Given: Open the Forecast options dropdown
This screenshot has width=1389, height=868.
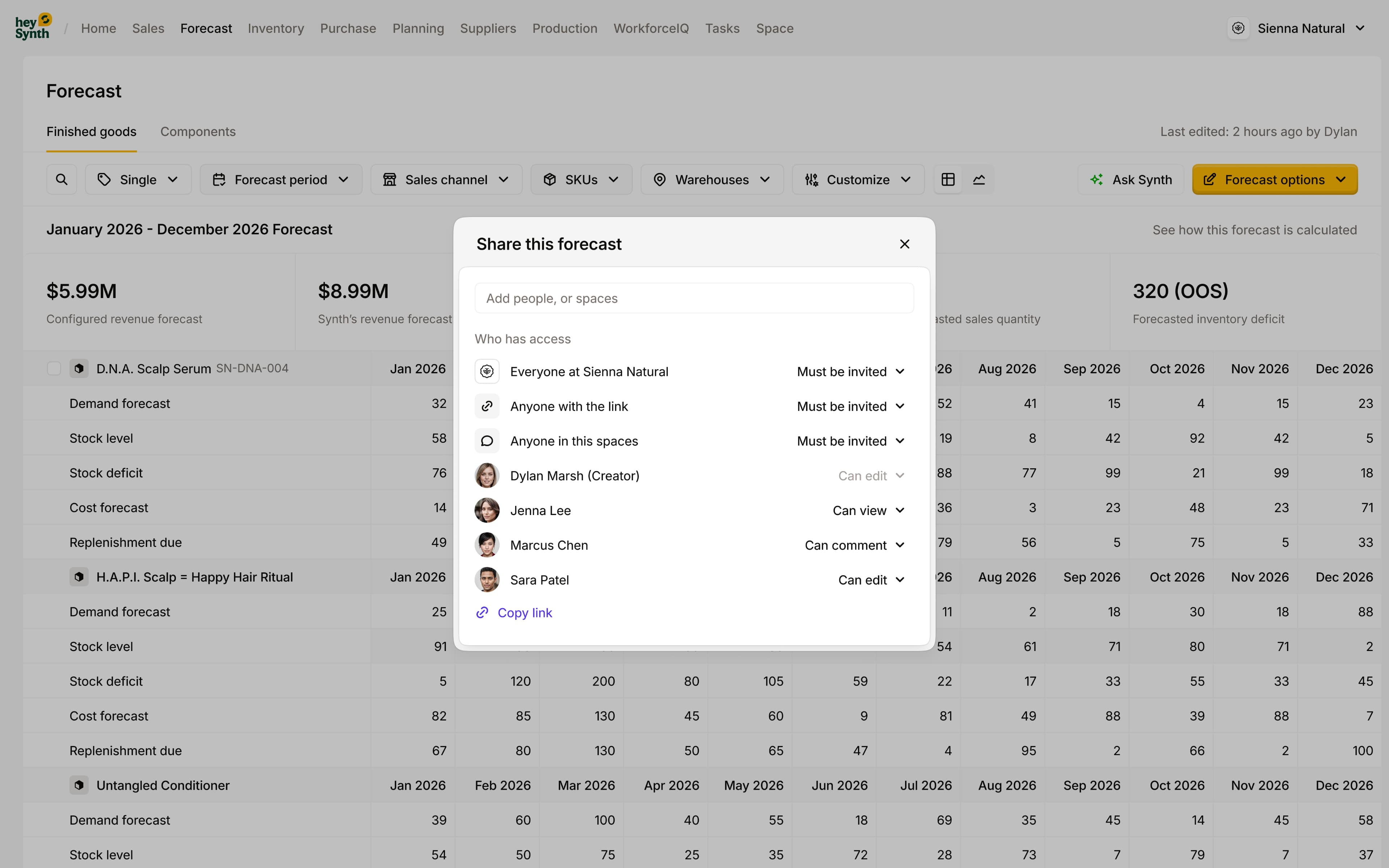Looking at the screenshot, I should click(1275, 180).
